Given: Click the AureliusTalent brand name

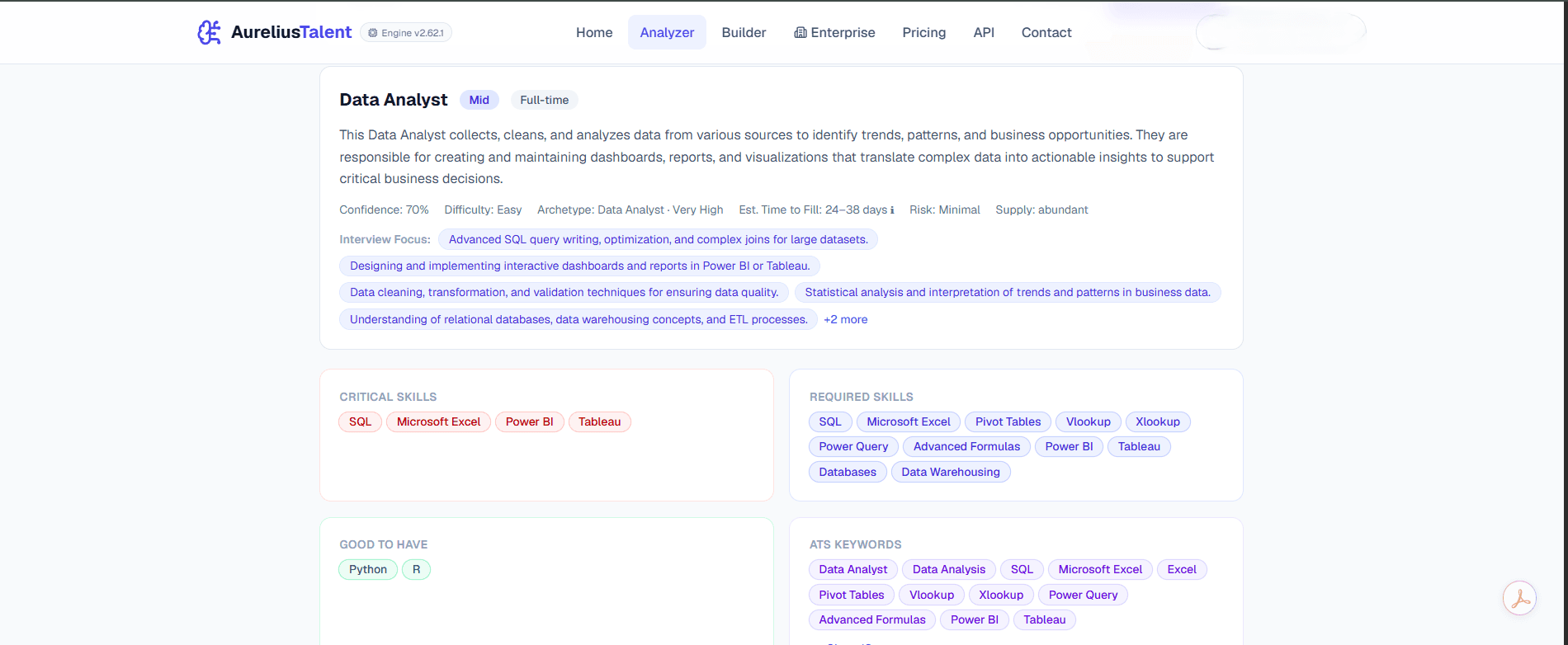Looking at the screenshot, I should click(291, 32).
